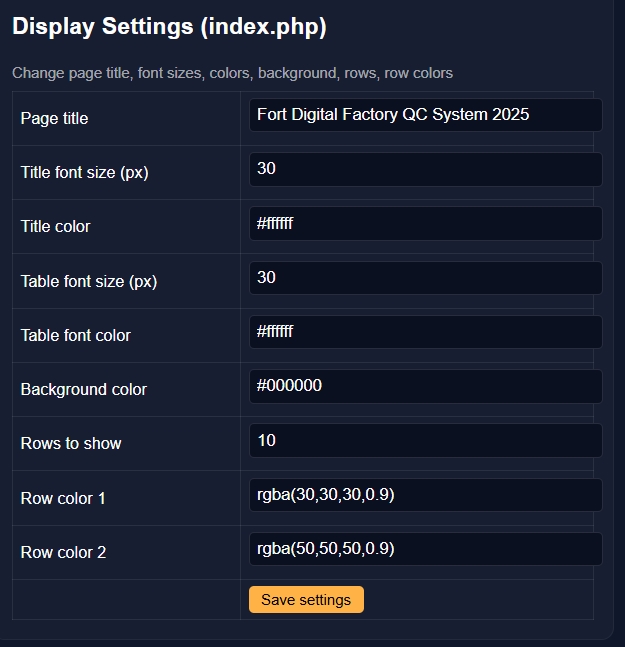
Task: Click the Display Settings (index.php) heading
Action: 169,27
